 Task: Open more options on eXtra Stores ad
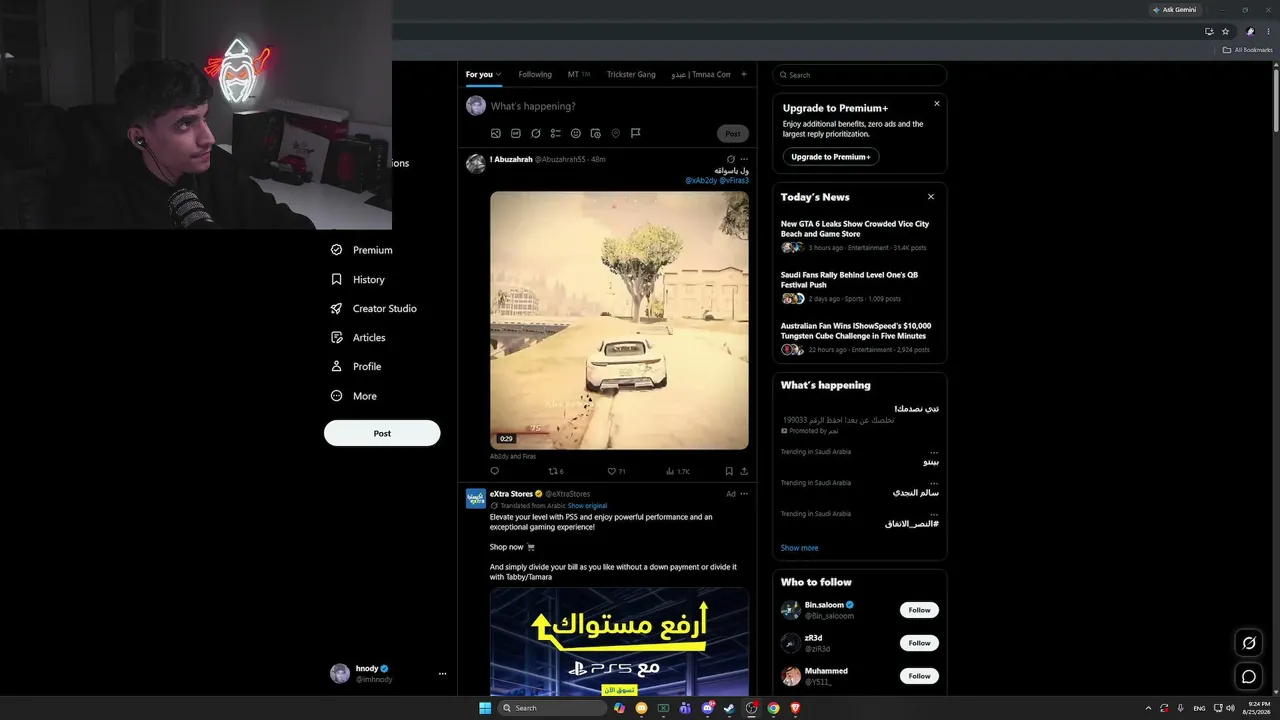[x=744, y=494]
